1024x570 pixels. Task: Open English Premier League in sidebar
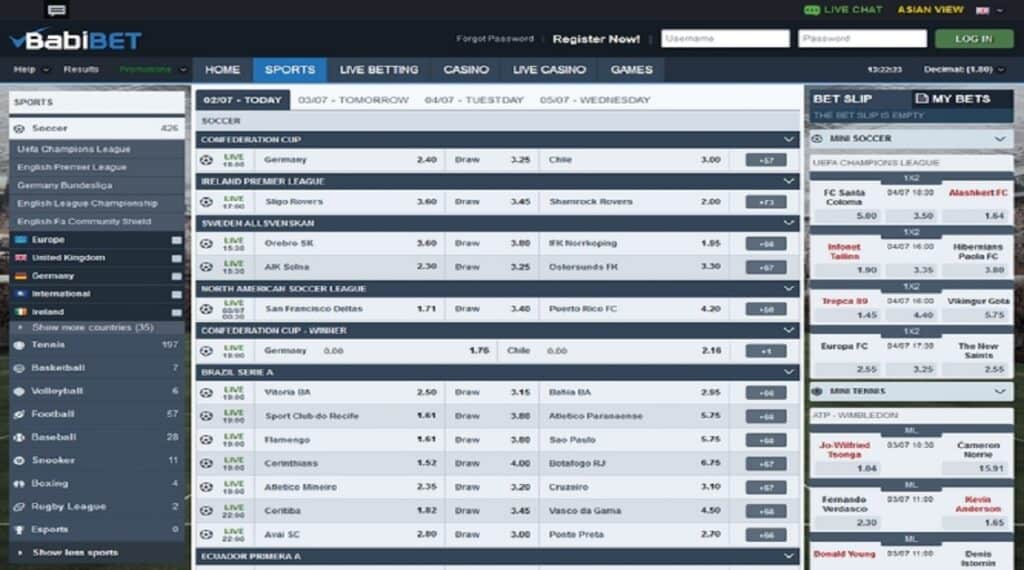[x=72, y=168]
